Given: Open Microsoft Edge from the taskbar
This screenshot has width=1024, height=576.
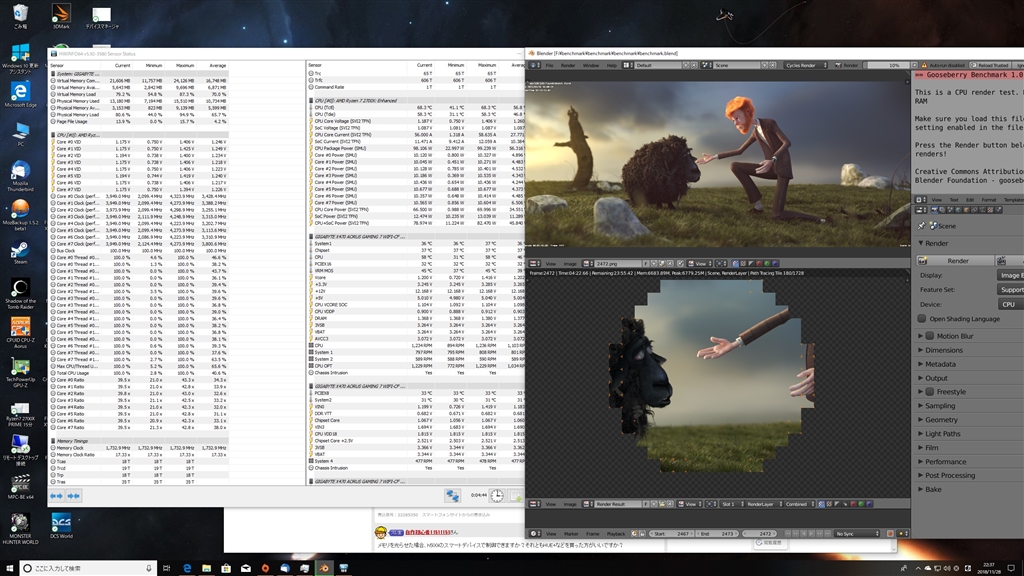Looking at the screenshot, I should pos(186,567).
